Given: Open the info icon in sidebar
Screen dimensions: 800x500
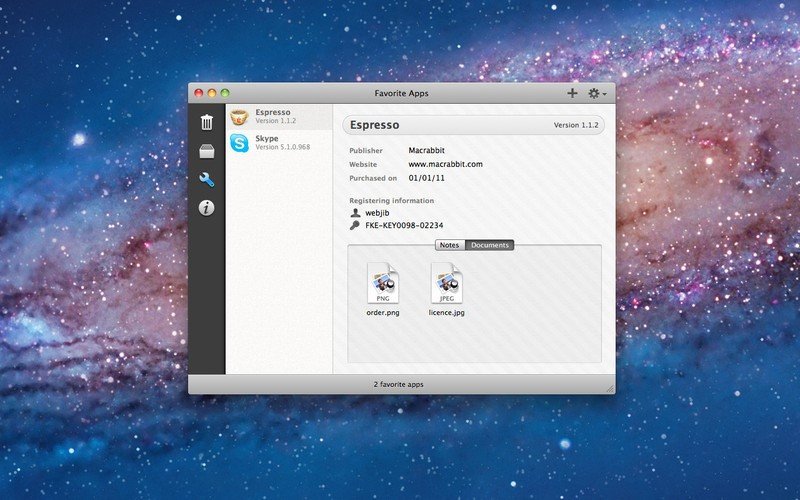Looking at the screenshot, I should click(x=207, y=208).
